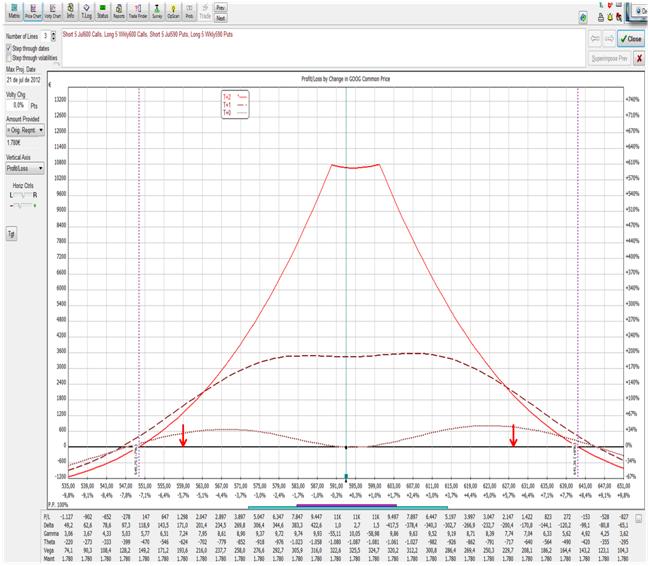This screenshot has width=650, height=566.
Task: Adjust the Number of Lines spinner
Action: pos(56,36)
